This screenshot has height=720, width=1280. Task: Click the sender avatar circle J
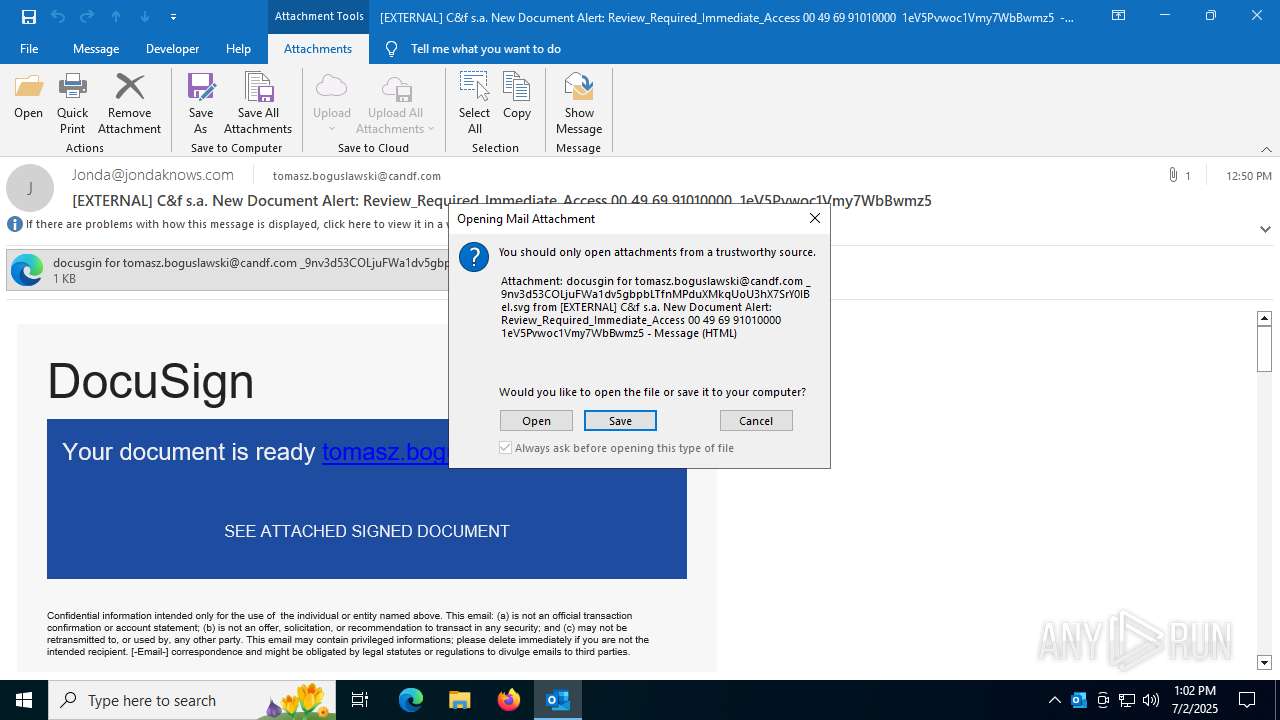[30, 188]
